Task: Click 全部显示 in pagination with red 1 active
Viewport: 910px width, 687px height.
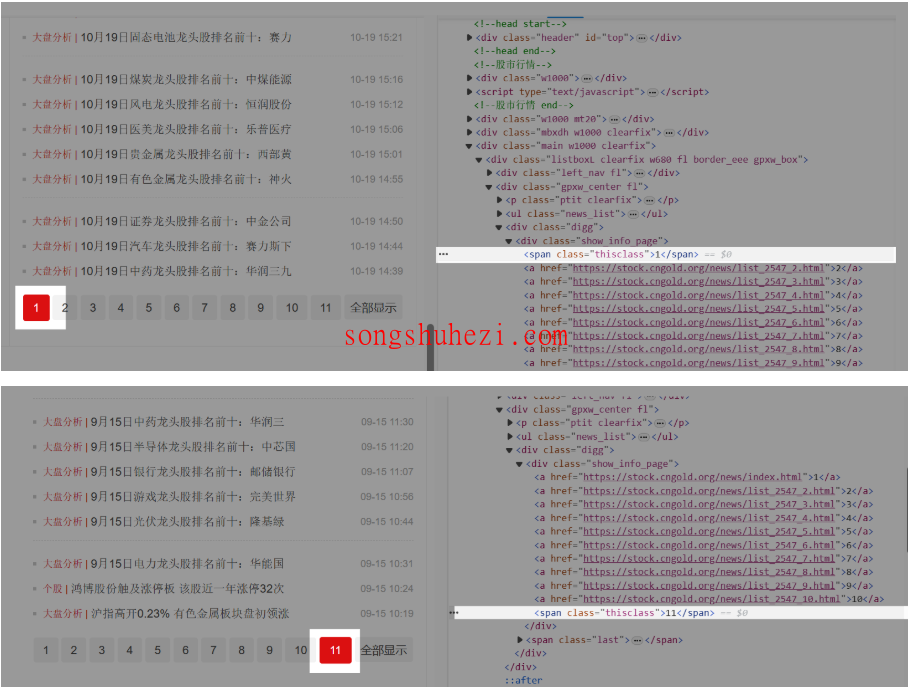Action: (x=373, y=308)
